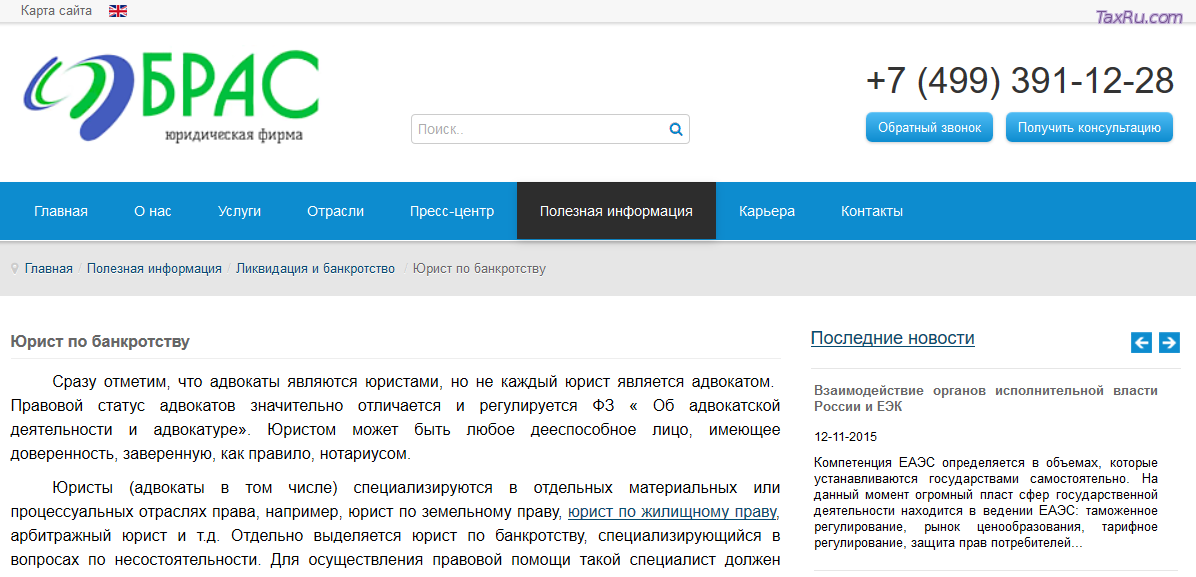Switch language via the British flag icon
This screenshot has height=577, width=1196.
118,10
